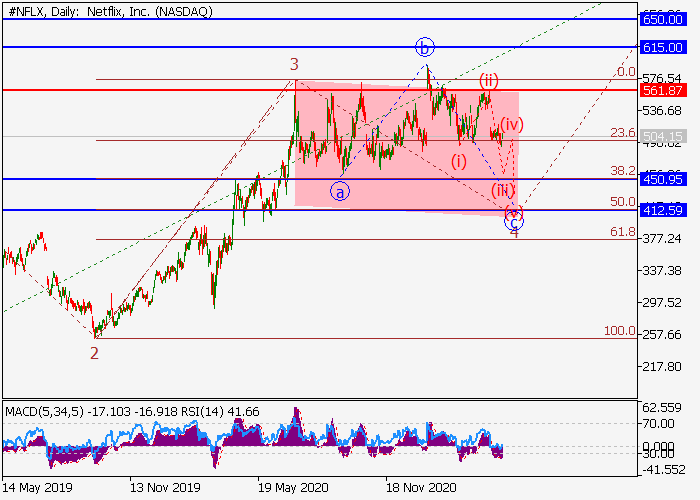Select the Fibonacci 100.0 level label
The height and width of the screenshot is (500, 700).
620,331
